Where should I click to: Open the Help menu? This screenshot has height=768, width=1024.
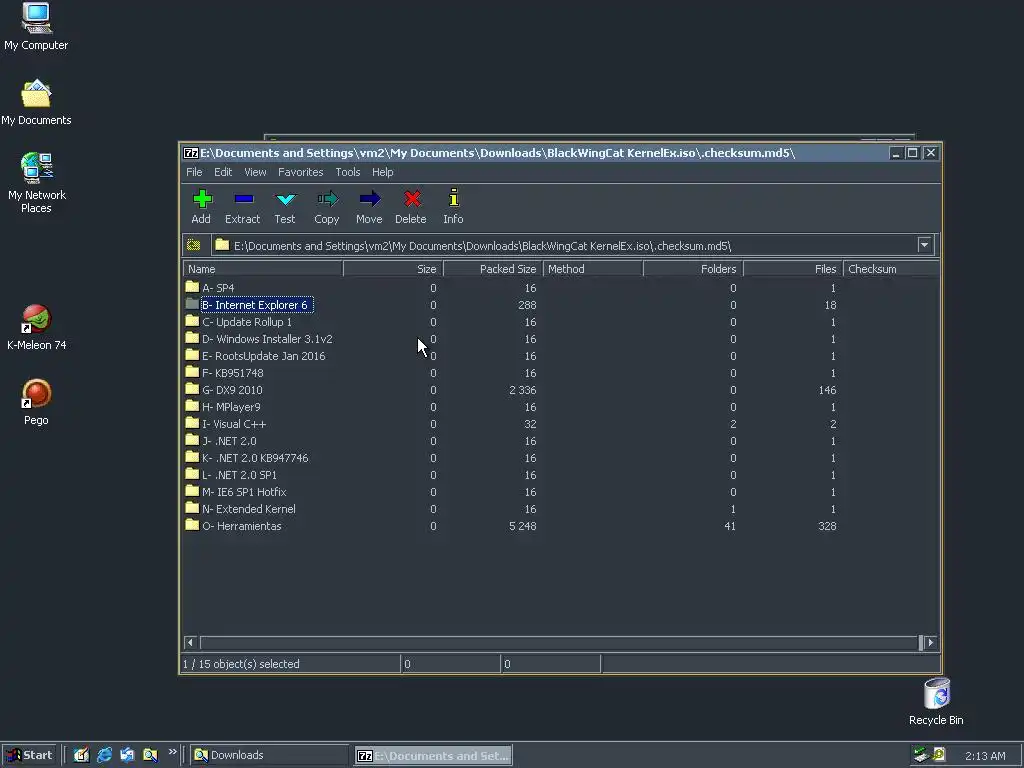pyautogui.click(x=383, y=172)
